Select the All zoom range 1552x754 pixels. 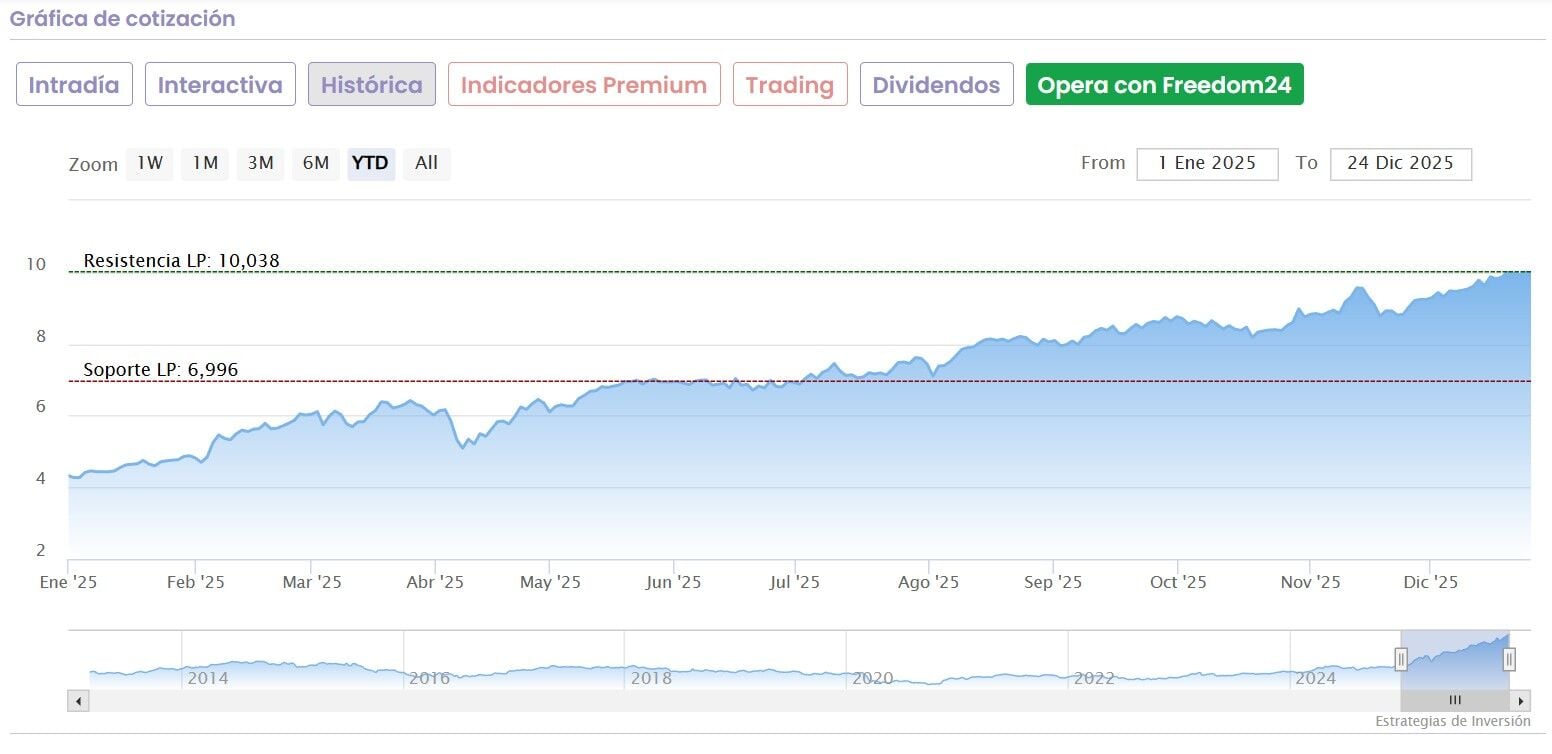pyautogui.click(x=427, y=163)
